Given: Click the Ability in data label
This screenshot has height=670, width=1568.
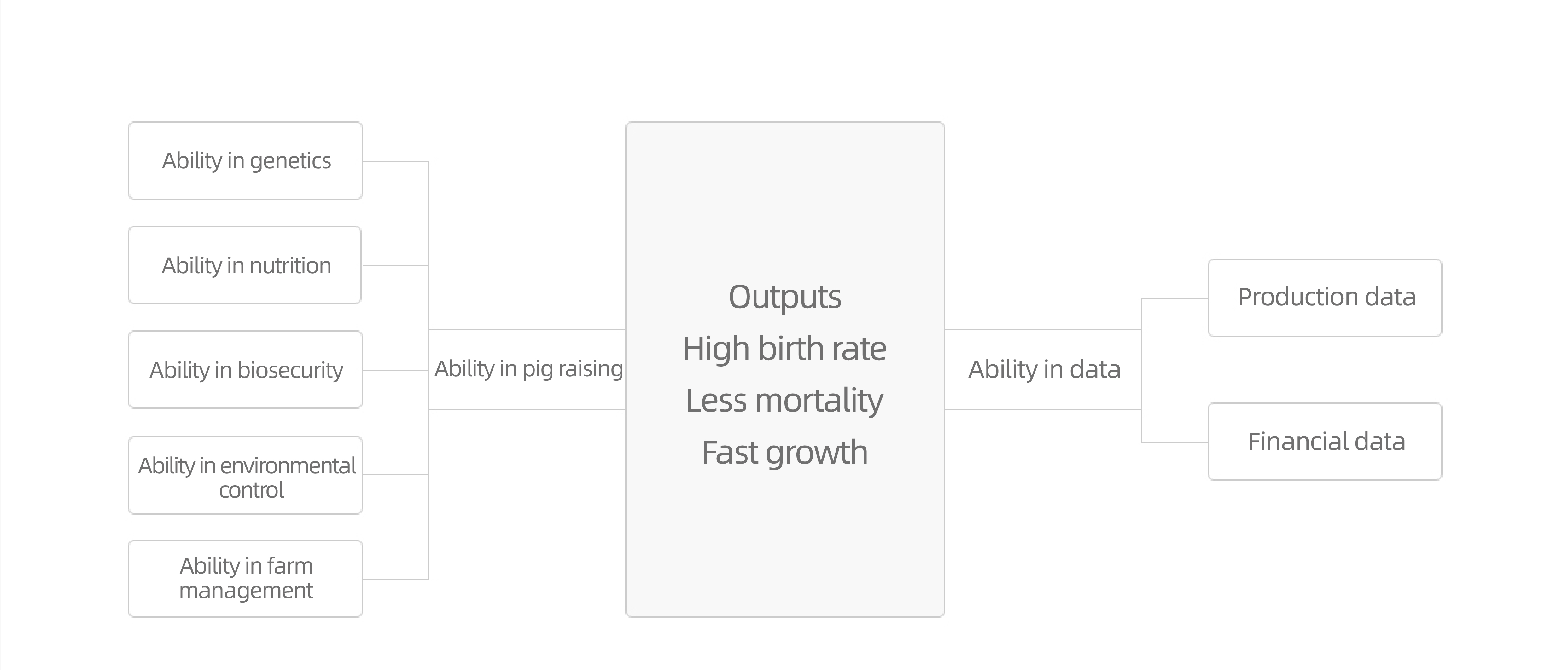Looking at the screenshot, I should (1045, 369).
